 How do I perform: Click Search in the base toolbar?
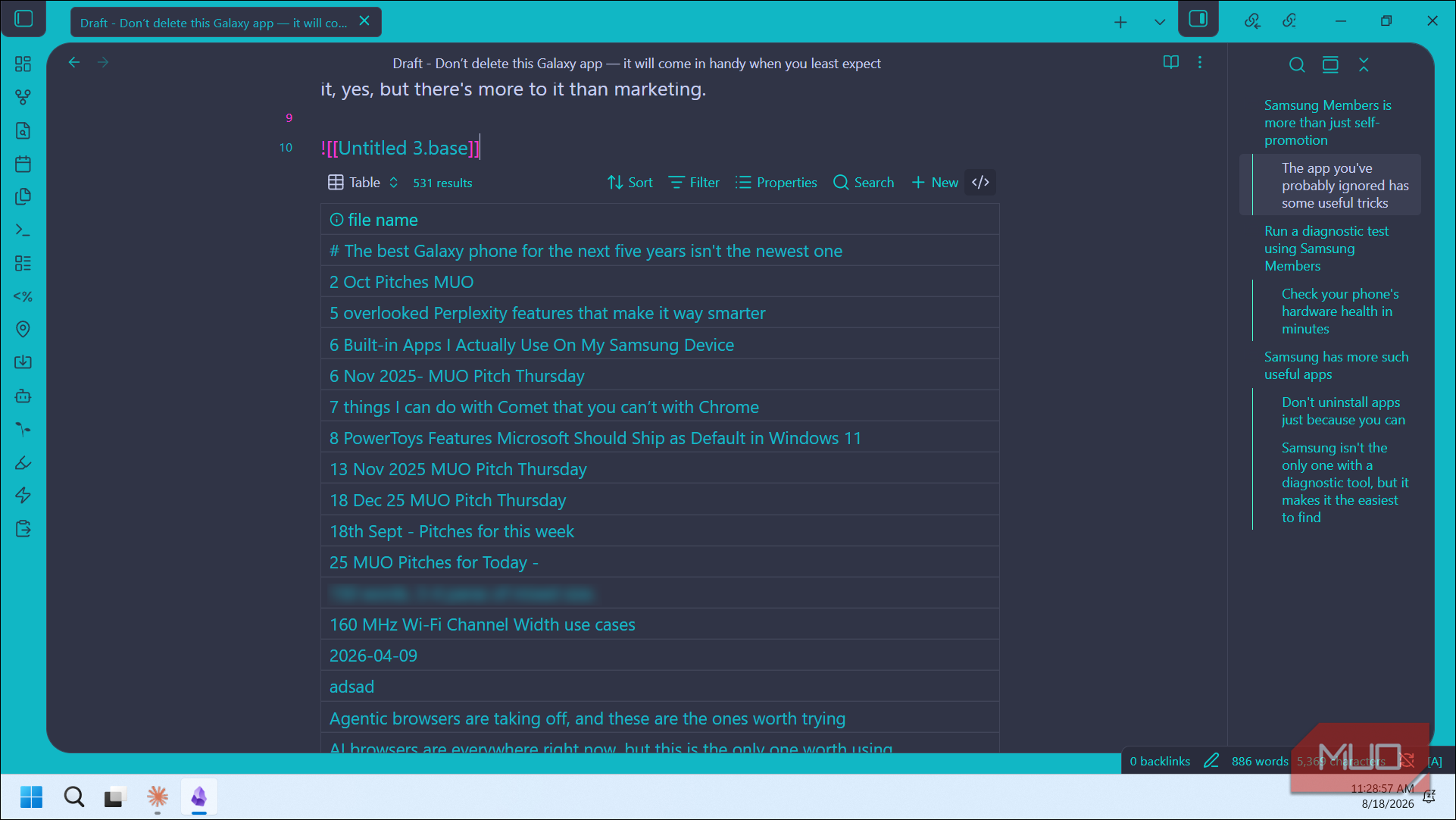click(864, 183)
